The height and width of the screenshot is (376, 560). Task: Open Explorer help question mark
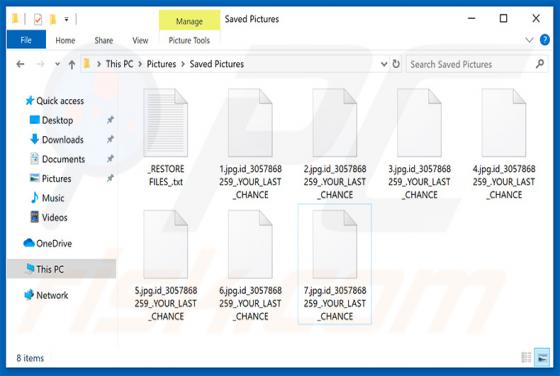pos(544,40)
